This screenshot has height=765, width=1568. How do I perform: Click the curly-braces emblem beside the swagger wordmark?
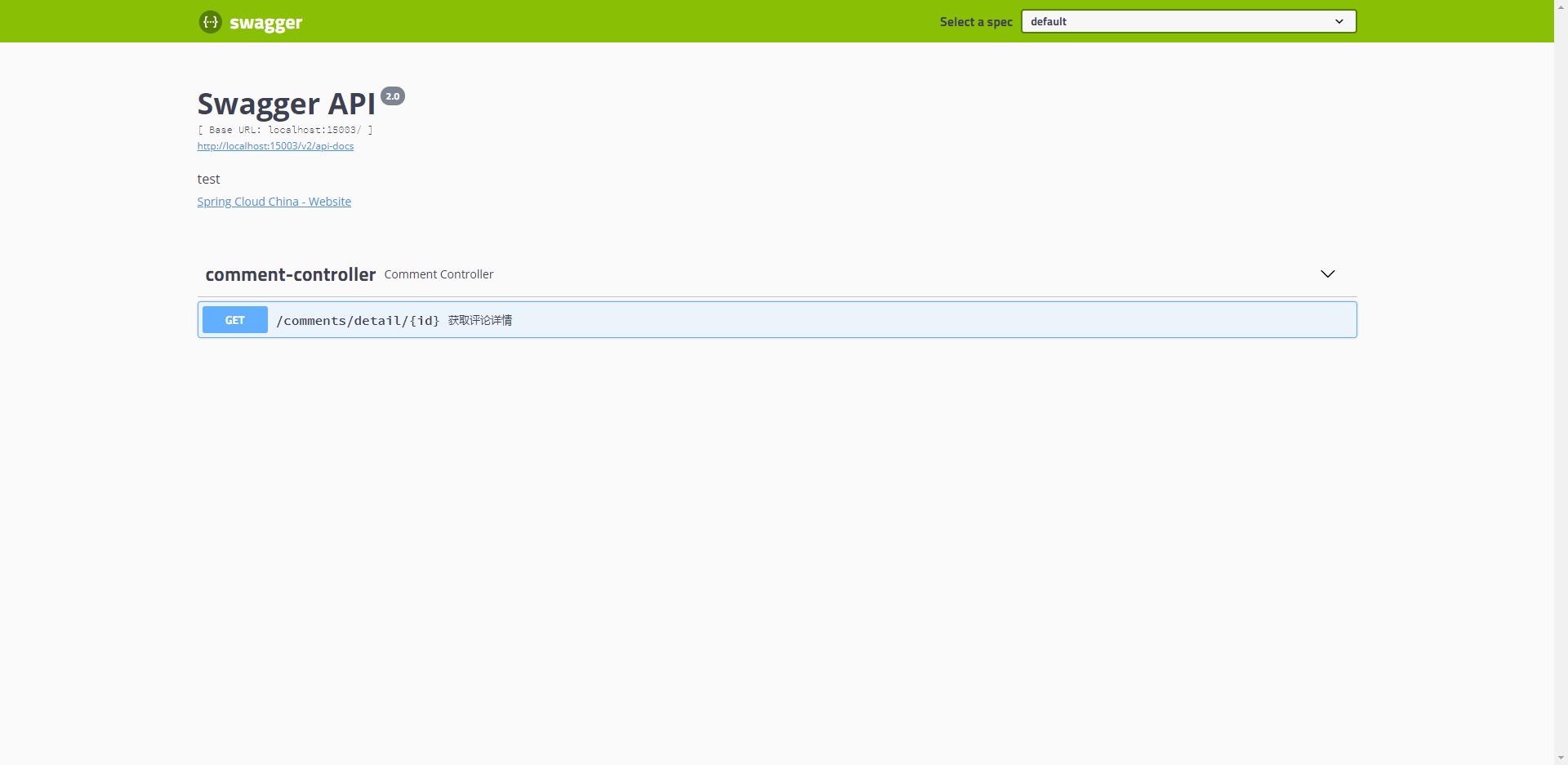[x=211, y=21]
